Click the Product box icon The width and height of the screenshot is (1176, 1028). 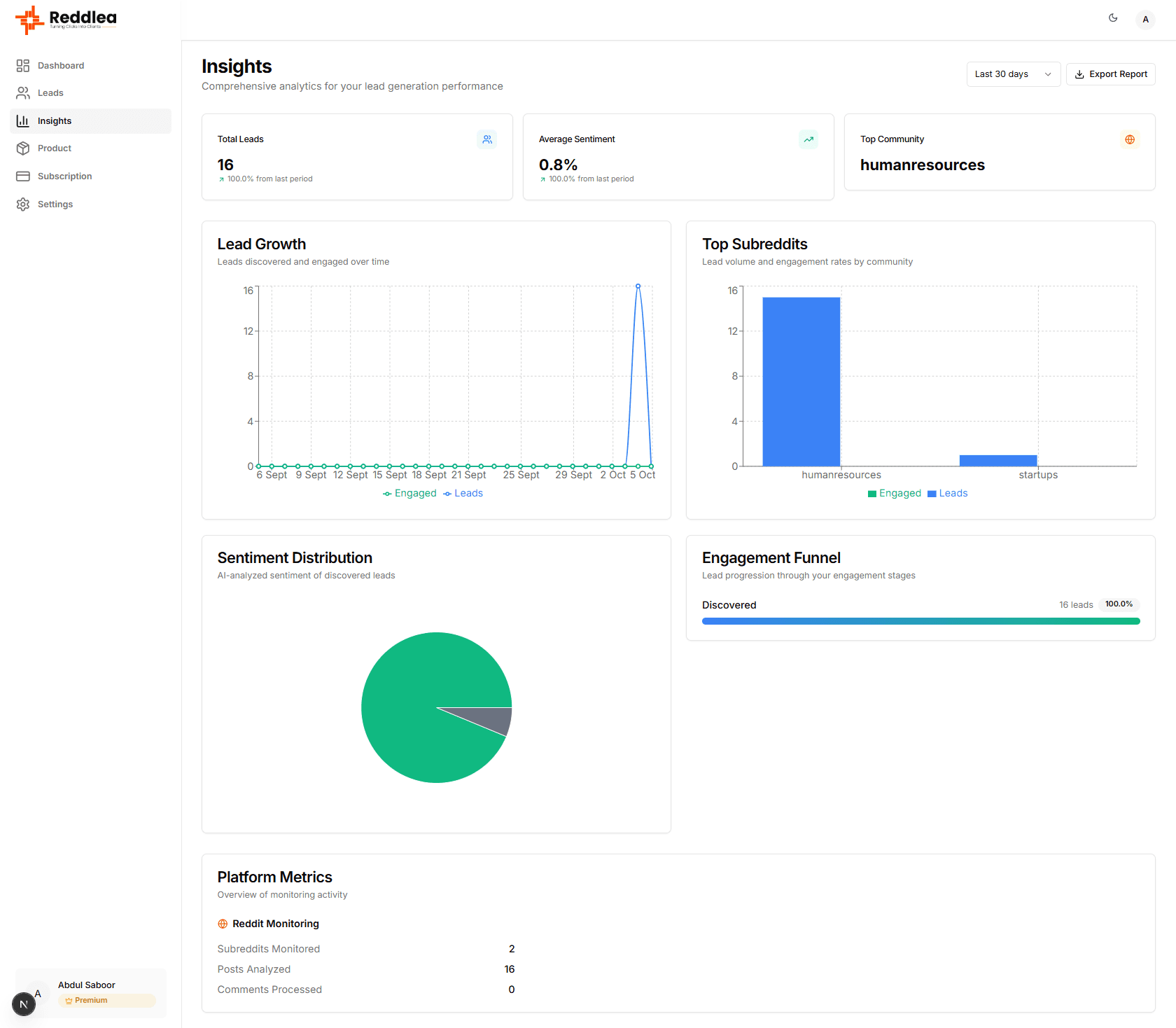click(x=23, y=148)
